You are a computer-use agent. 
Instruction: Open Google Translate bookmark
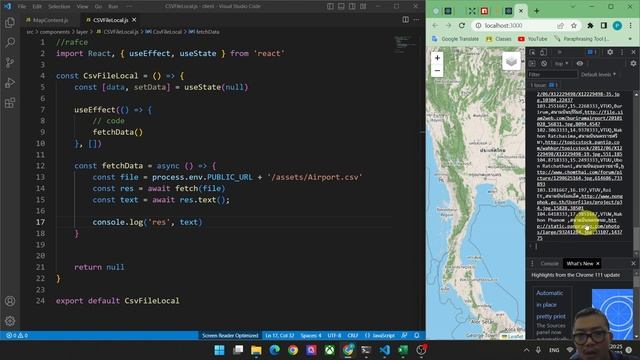456,39
